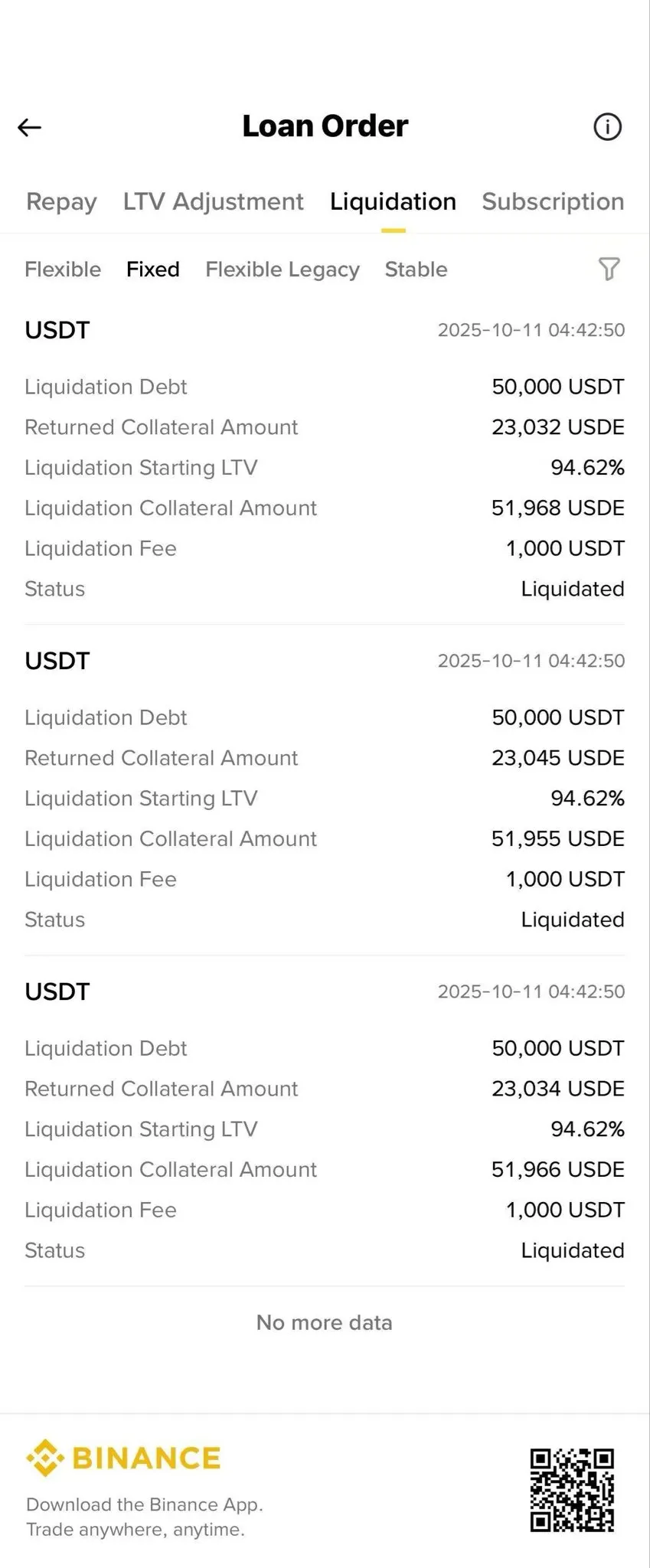
Task: Switch to the LTV Adjustment tab
Action: click(213, 201)
